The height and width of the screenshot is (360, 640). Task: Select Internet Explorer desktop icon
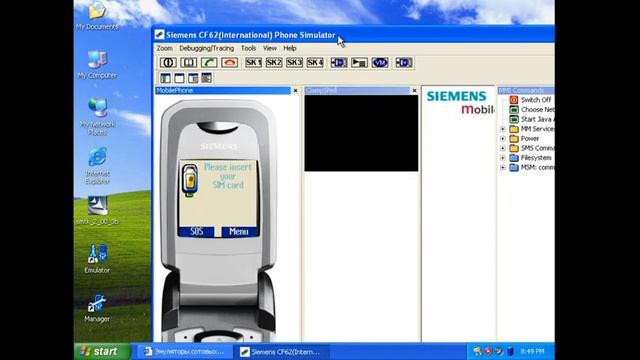pos(97,166)
